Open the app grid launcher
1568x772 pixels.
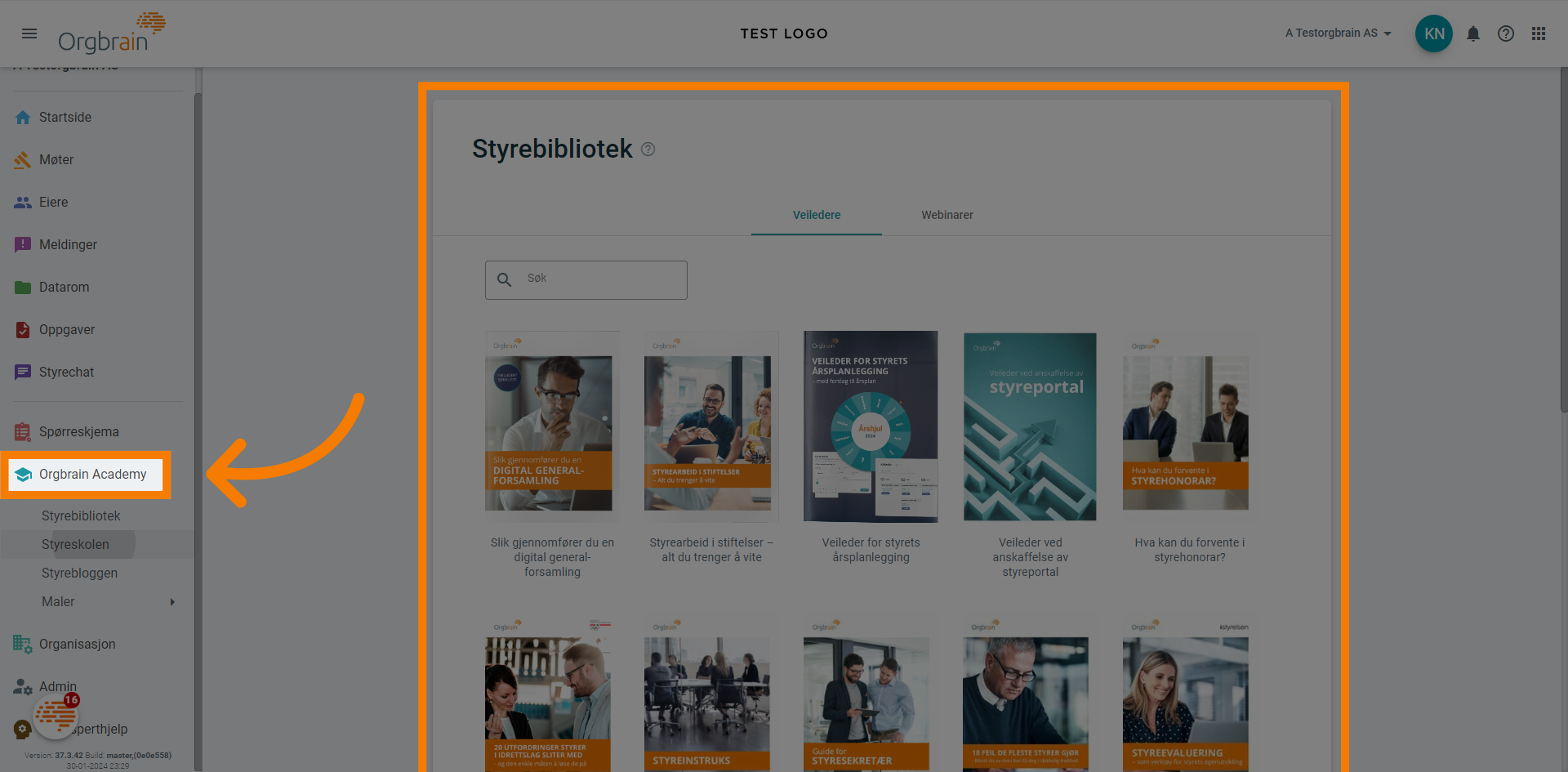(x=1539, y=33)
